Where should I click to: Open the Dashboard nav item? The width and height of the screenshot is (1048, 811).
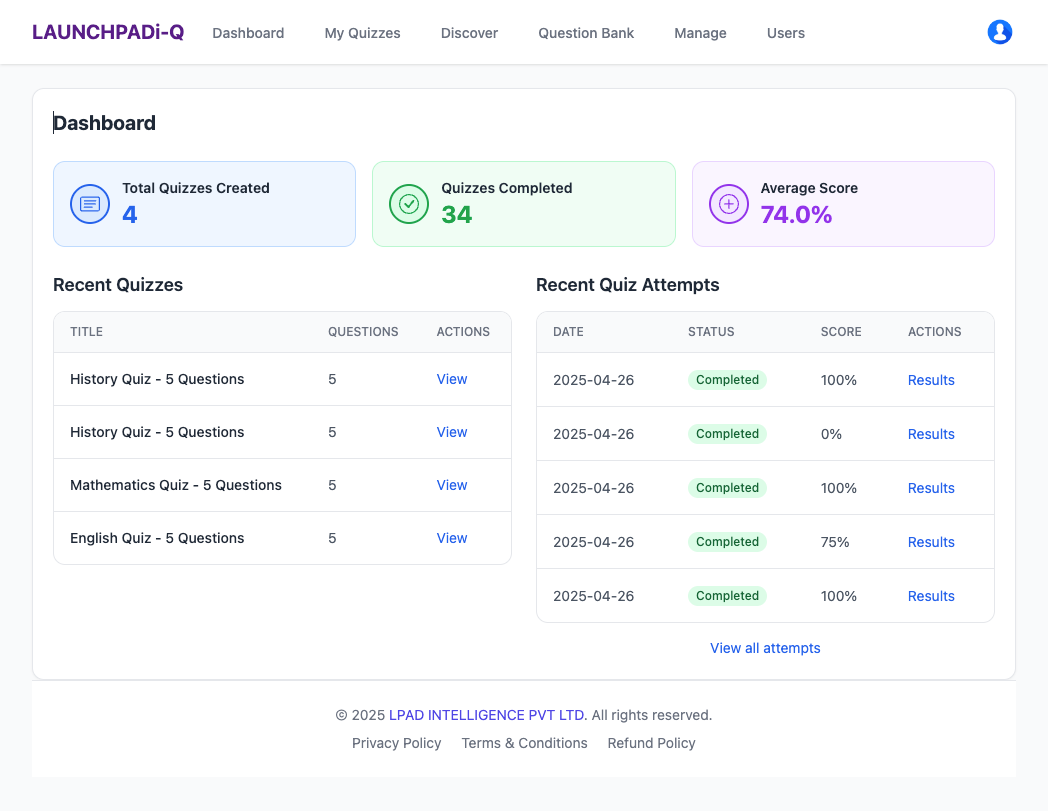248,33
